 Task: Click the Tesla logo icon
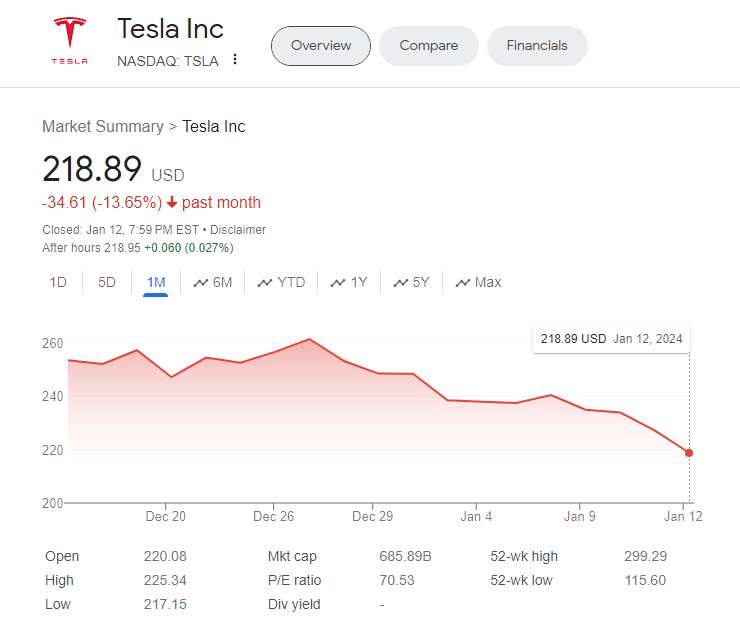69,40
